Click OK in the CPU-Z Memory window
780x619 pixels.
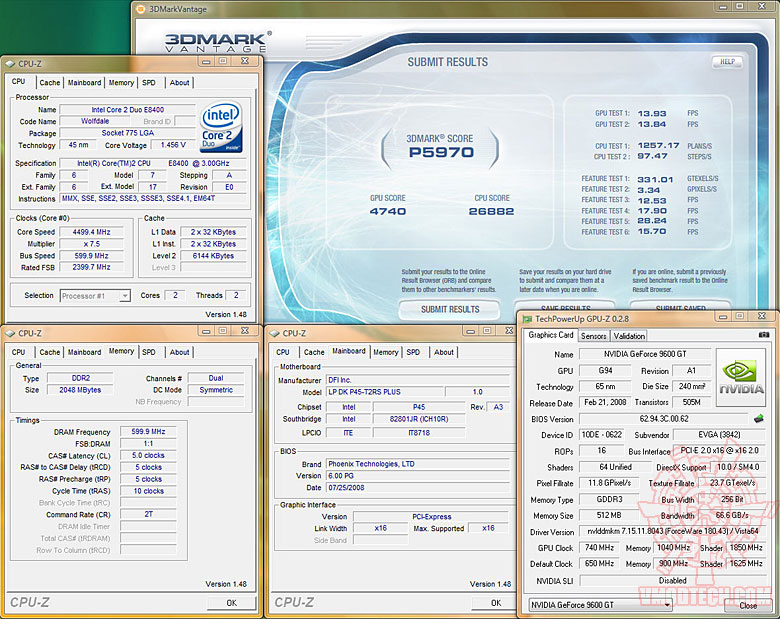[x=231, y=603]
